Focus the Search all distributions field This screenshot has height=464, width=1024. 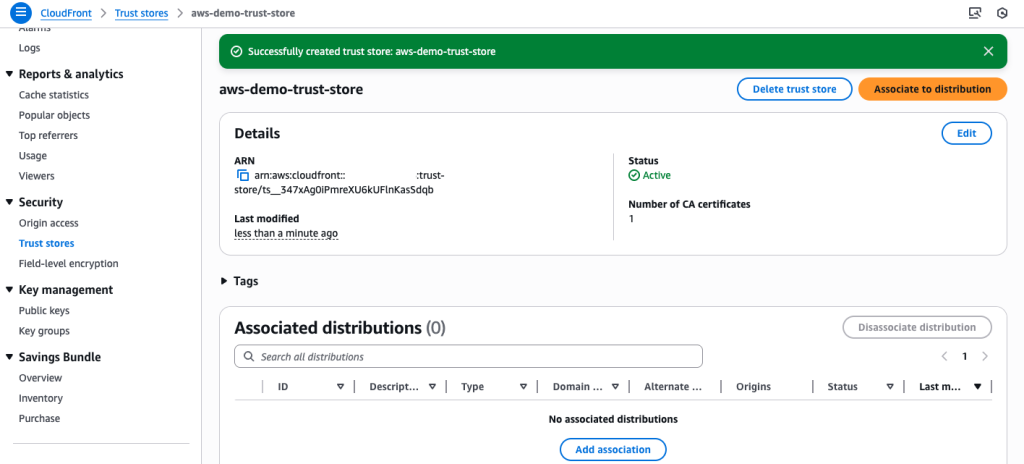468,357
